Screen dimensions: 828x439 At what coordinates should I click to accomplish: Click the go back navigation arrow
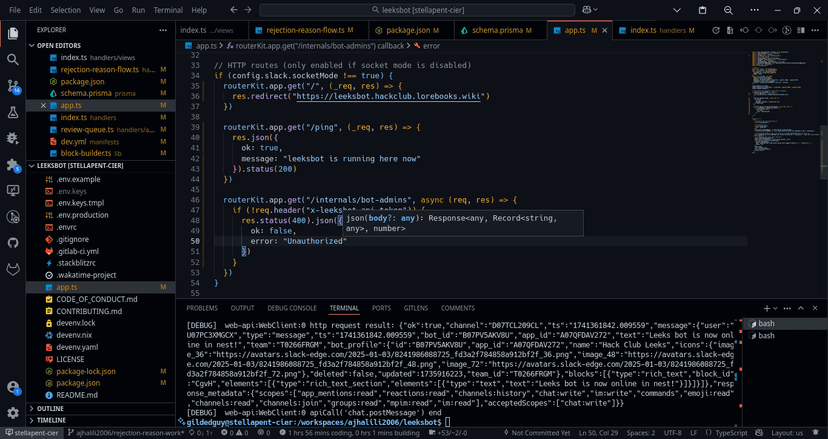pyautogui.click(x=234, y=10)
